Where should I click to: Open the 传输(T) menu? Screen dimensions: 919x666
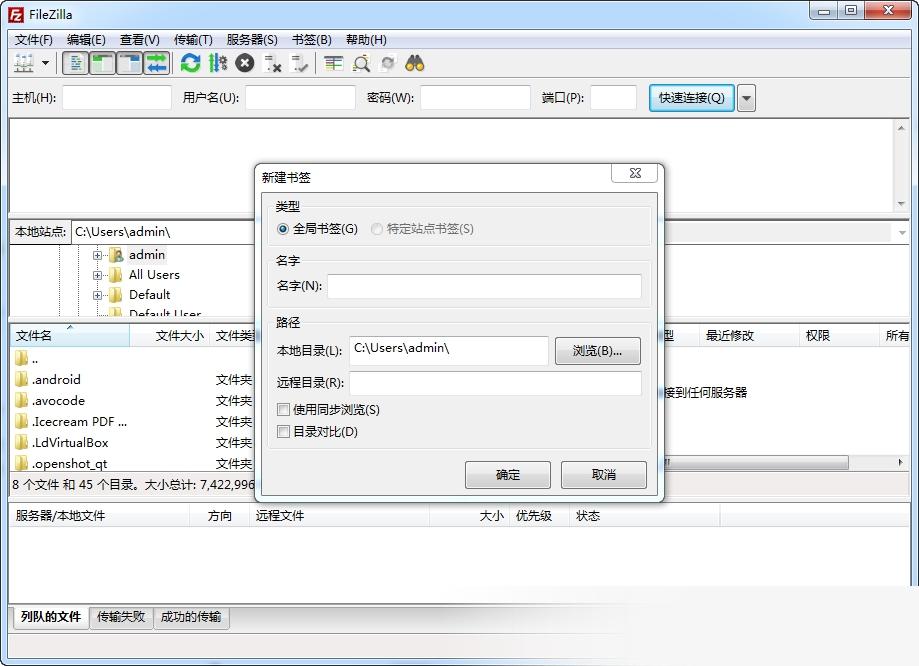(x=193, y=39)
